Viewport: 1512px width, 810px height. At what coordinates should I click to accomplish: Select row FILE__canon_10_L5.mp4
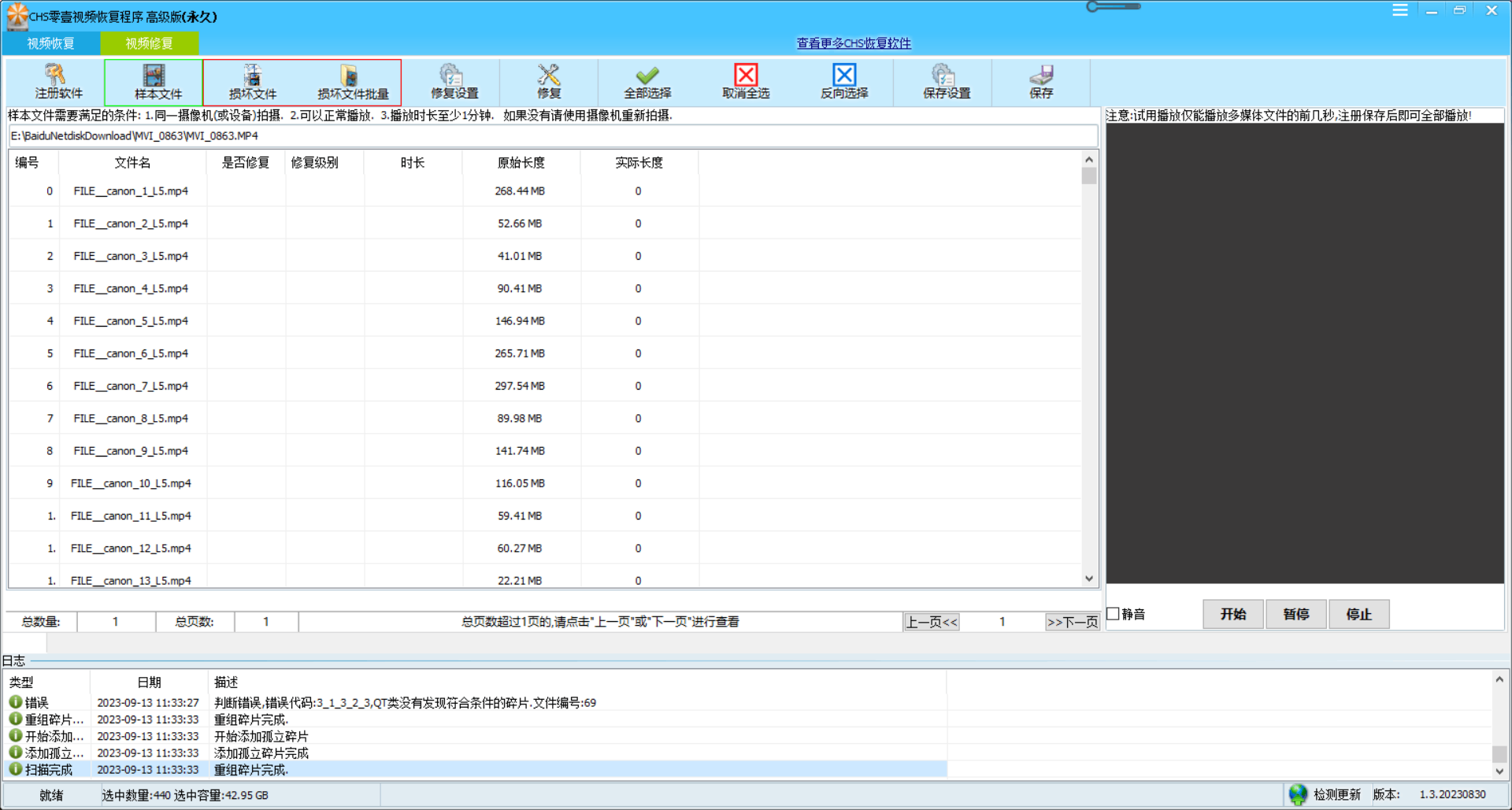click(545, 483)
